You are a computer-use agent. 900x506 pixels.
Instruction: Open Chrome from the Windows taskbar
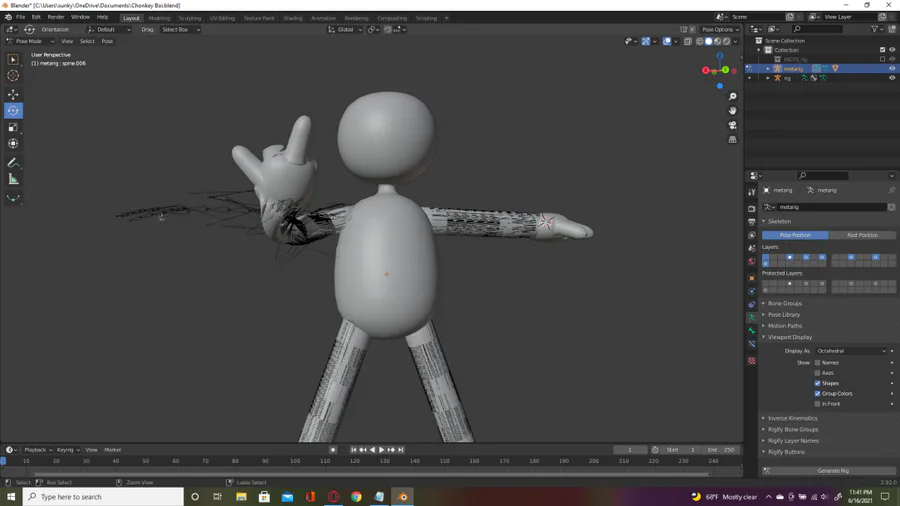356,496
